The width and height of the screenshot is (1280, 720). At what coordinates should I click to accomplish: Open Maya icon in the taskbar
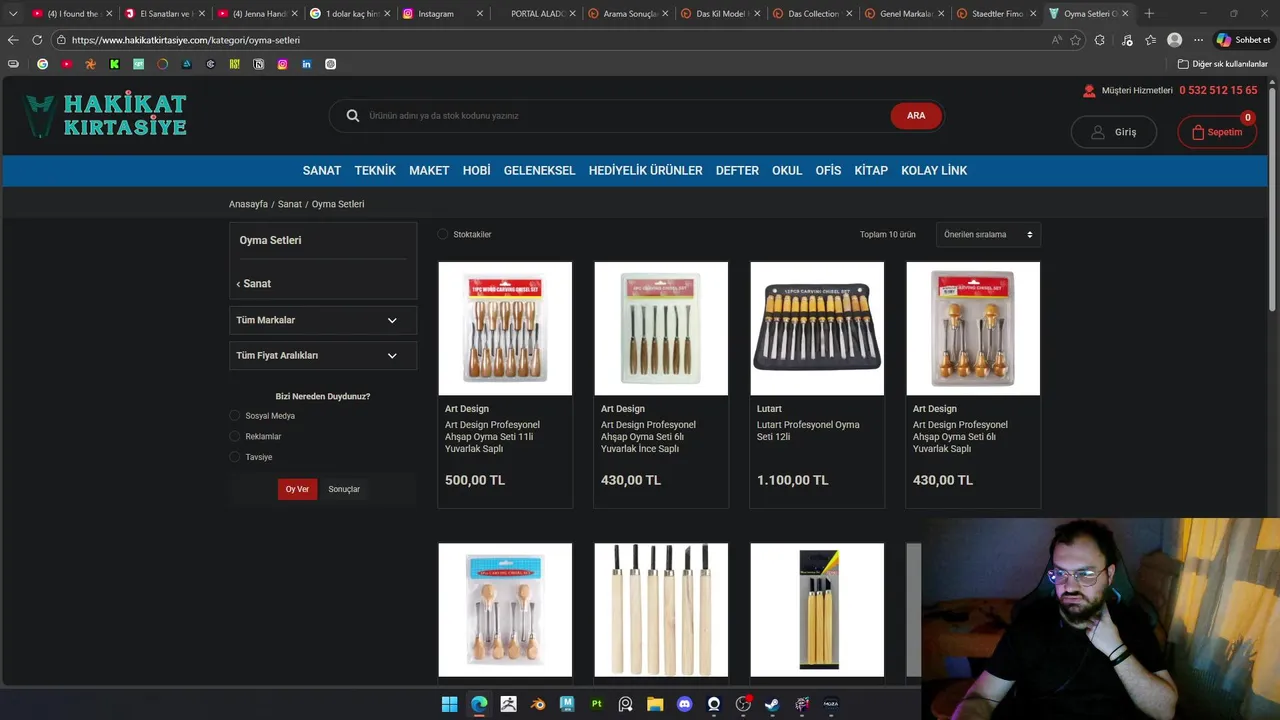567,704
